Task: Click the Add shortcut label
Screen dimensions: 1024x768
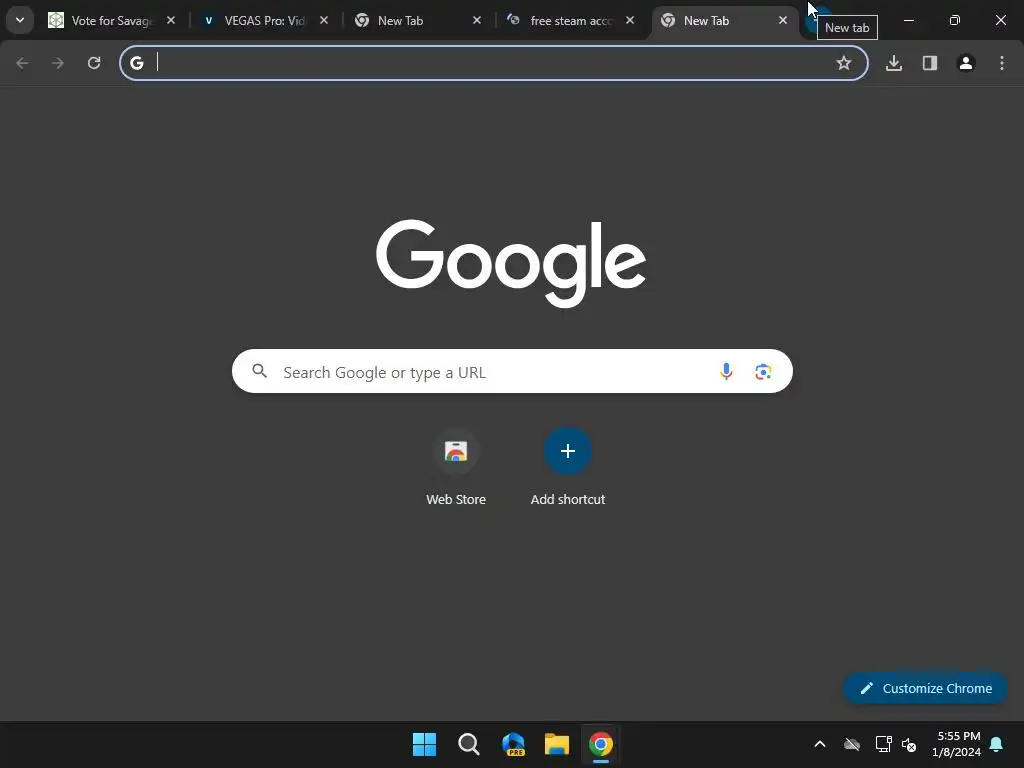Action: [x=568, y=500]
